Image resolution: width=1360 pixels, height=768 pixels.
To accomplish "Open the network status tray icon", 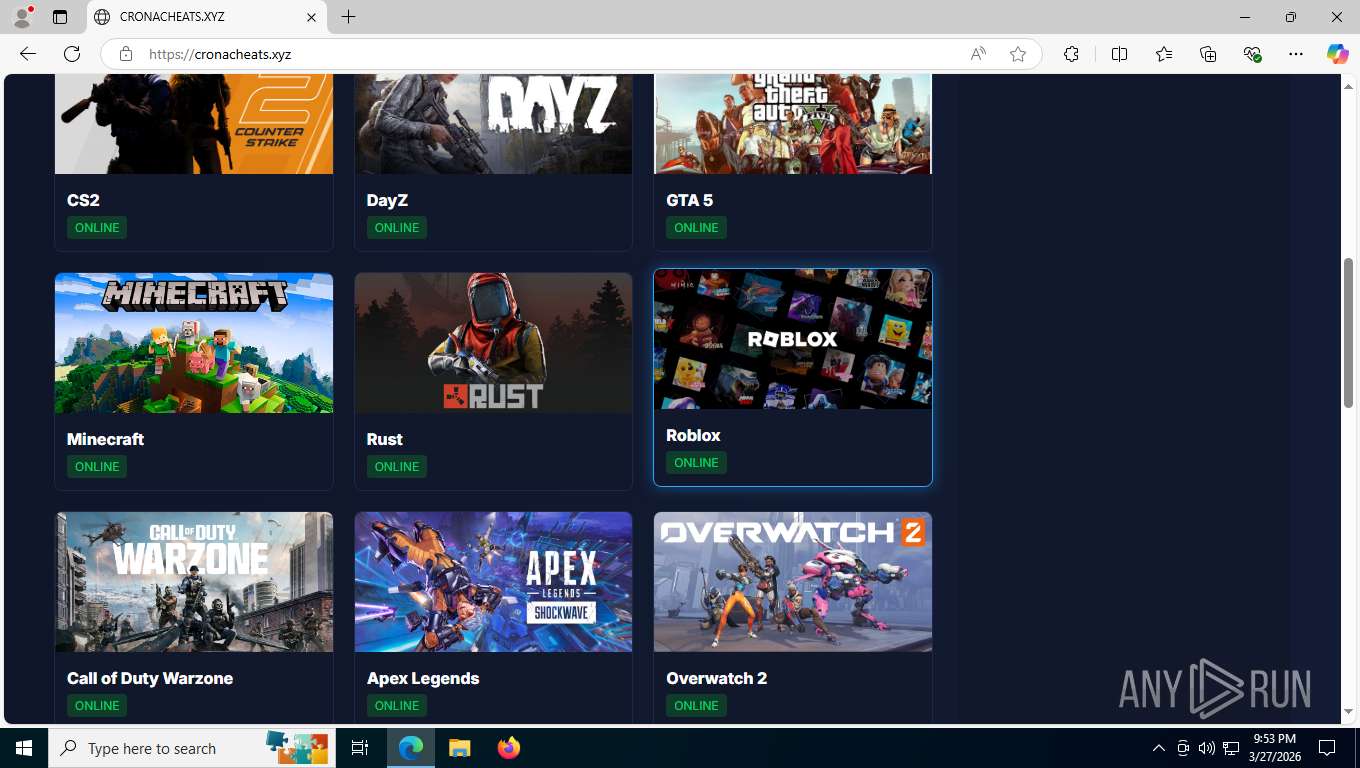I will click(1231, 748).
